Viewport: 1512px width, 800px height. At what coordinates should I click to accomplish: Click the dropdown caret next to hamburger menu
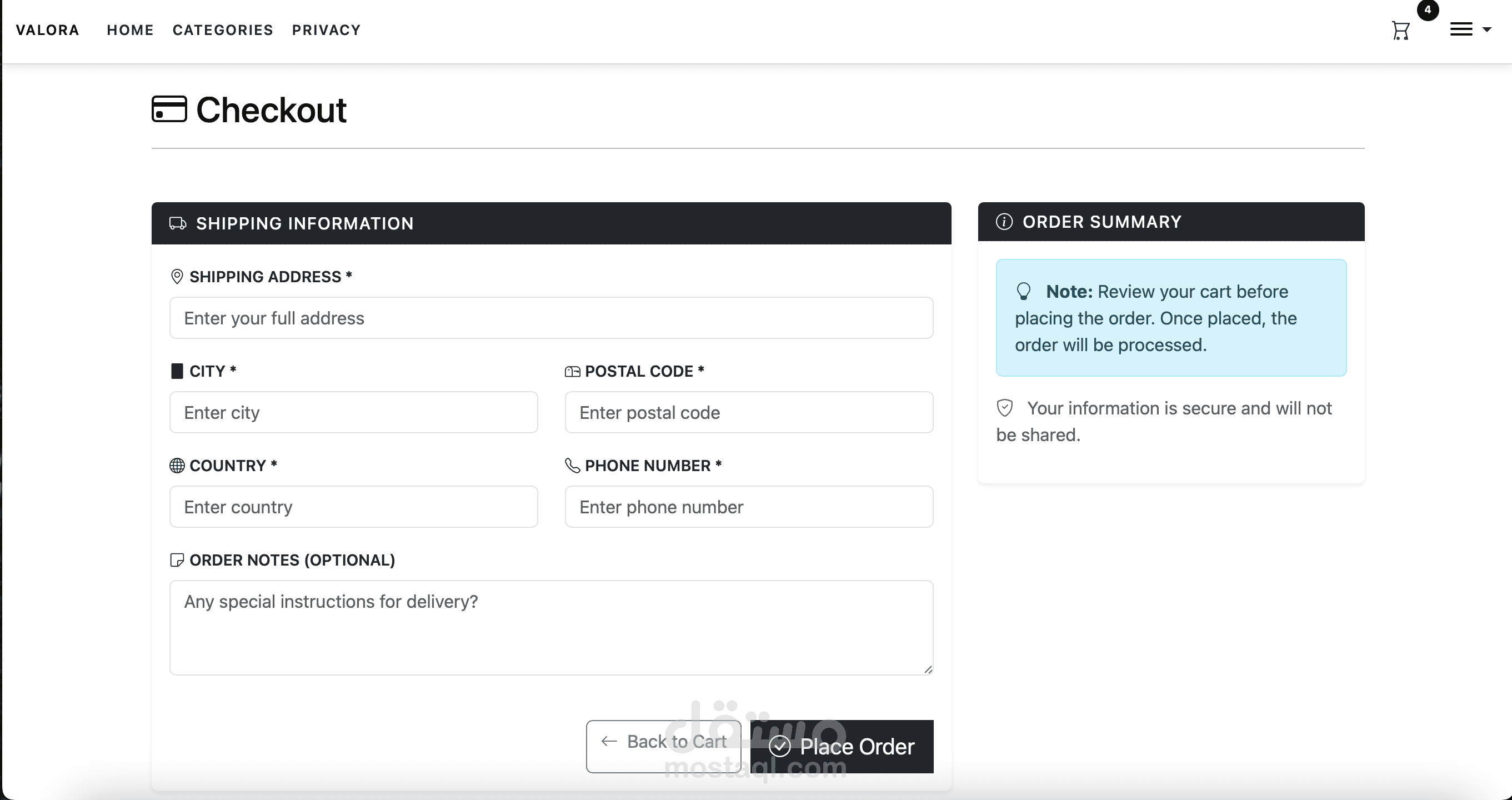coord(1487,29)
